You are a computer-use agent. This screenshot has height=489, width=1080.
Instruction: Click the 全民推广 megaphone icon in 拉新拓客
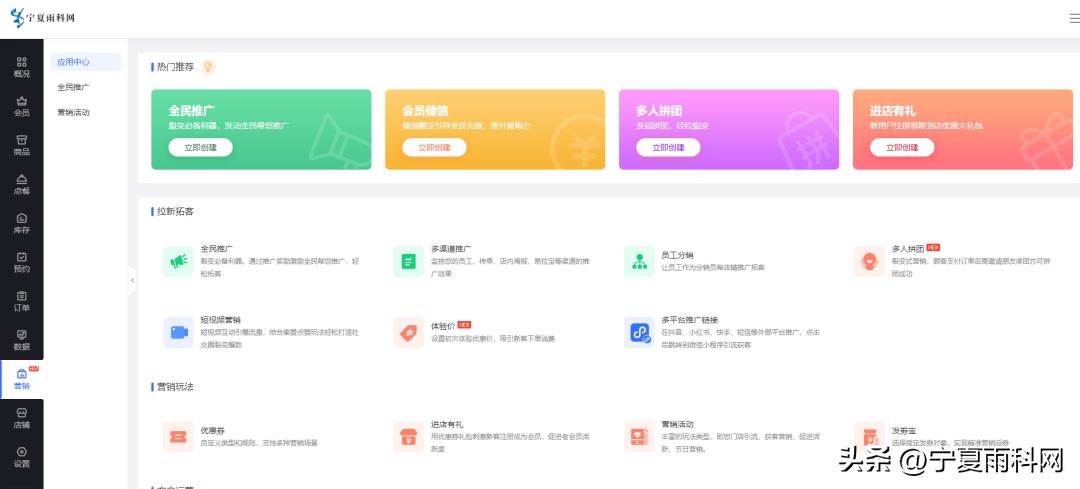(x=178, y=261)
